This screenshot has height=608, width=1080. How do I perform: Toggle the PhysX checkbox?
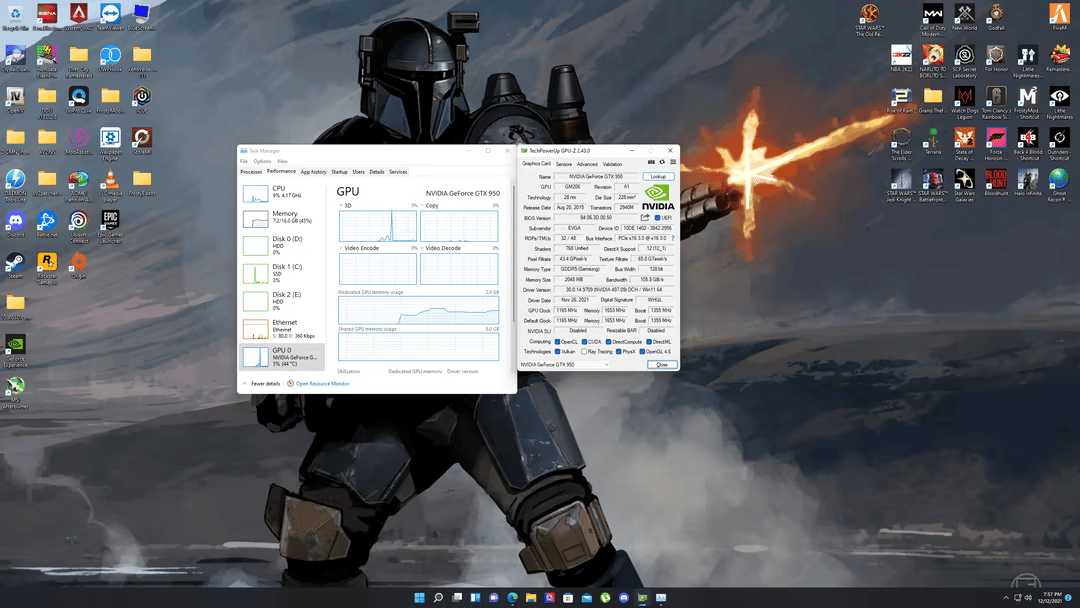[619, 351]
